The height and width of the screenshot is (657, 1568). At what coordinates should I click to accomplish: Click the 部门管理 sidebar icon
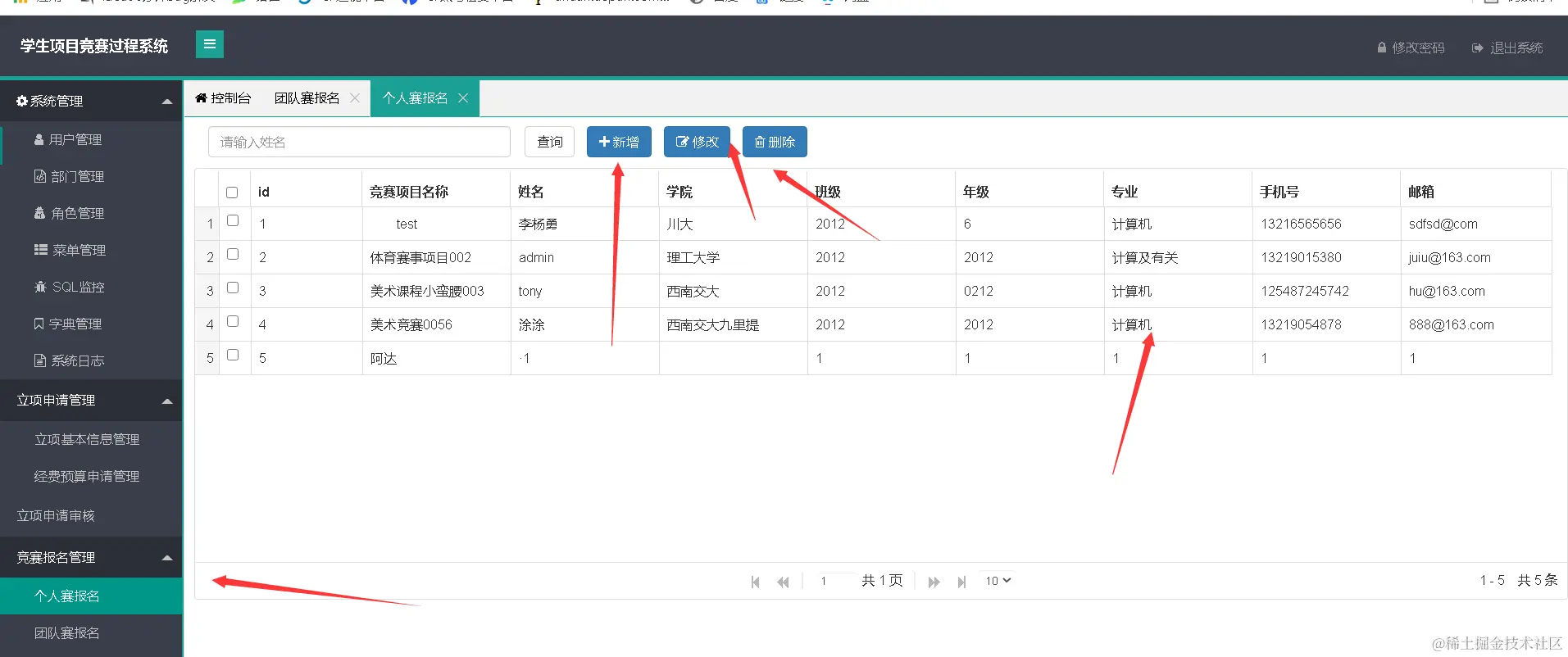39,176
